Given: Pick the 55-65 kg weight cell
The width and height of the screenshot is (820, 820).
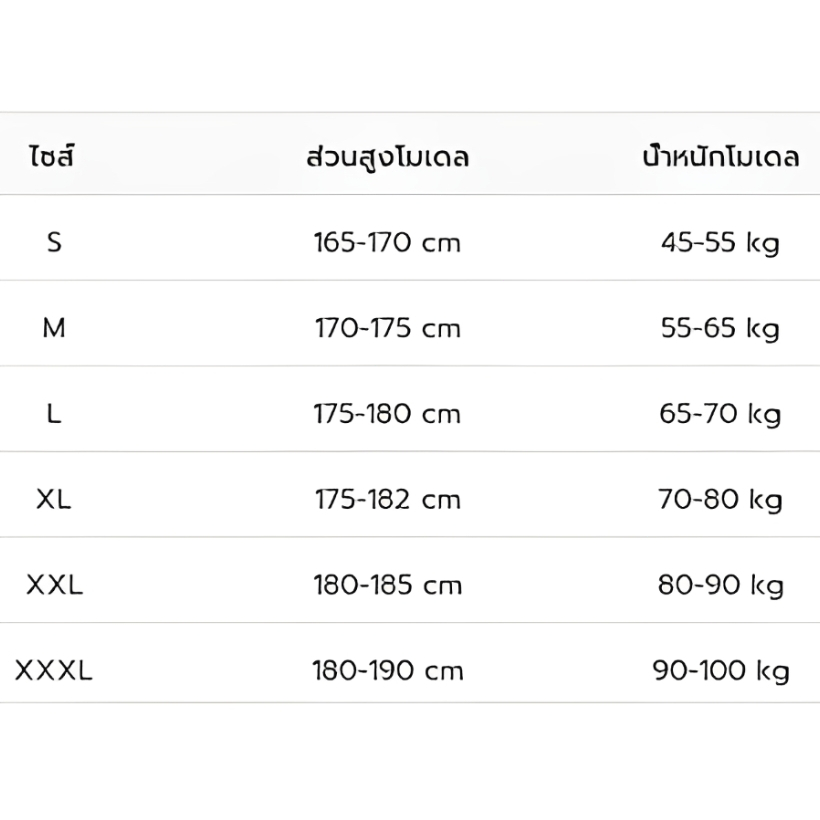Looking at the screenshot, I should [x=720, y=328].
